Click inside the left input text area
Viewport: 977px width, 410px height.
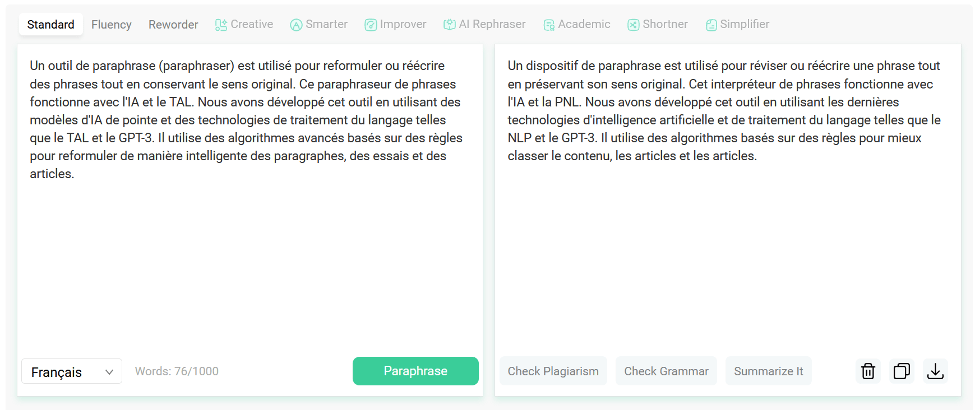click(x=249, y=199)
